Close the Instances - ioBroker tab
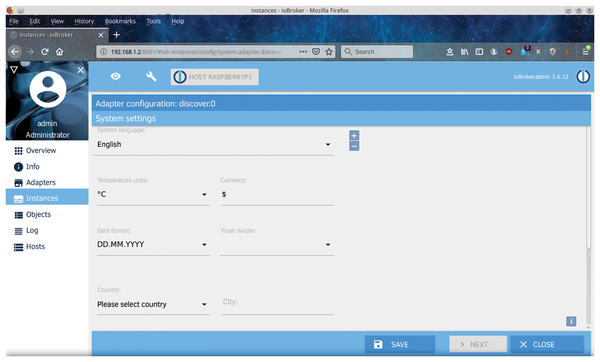Image resolution: width=600 pixels, height=362 pixels. click(x=101, y=35)
